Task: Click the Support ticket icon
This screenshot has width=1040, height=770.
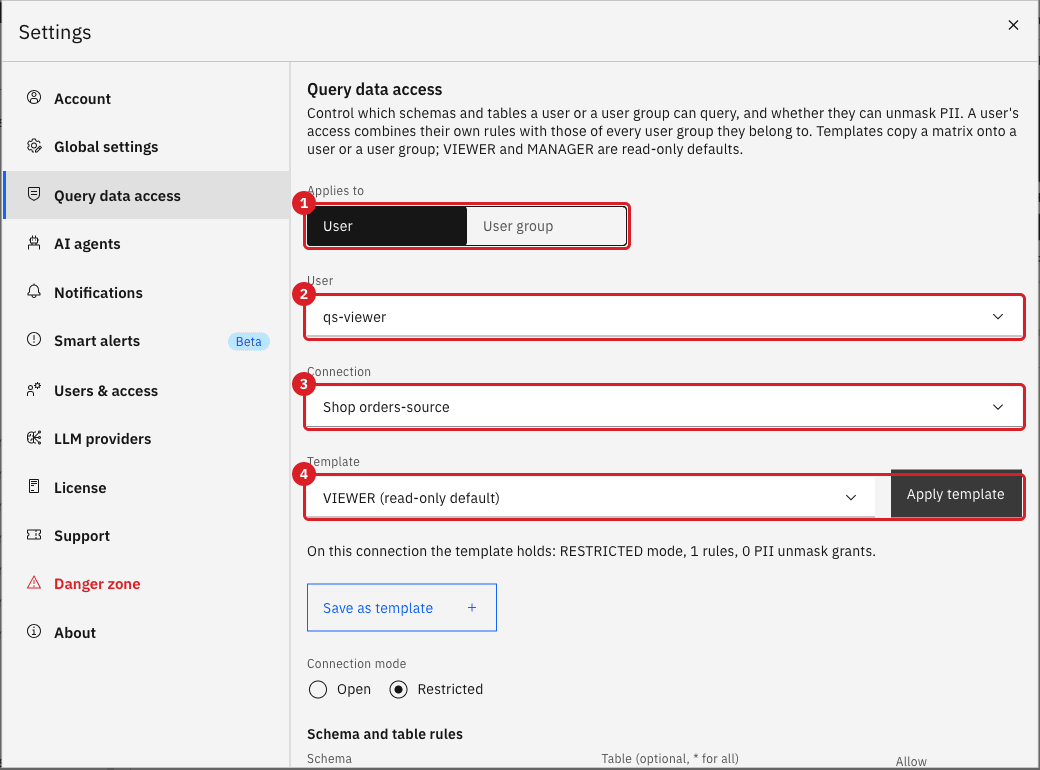Action: [x=34, y=535]
